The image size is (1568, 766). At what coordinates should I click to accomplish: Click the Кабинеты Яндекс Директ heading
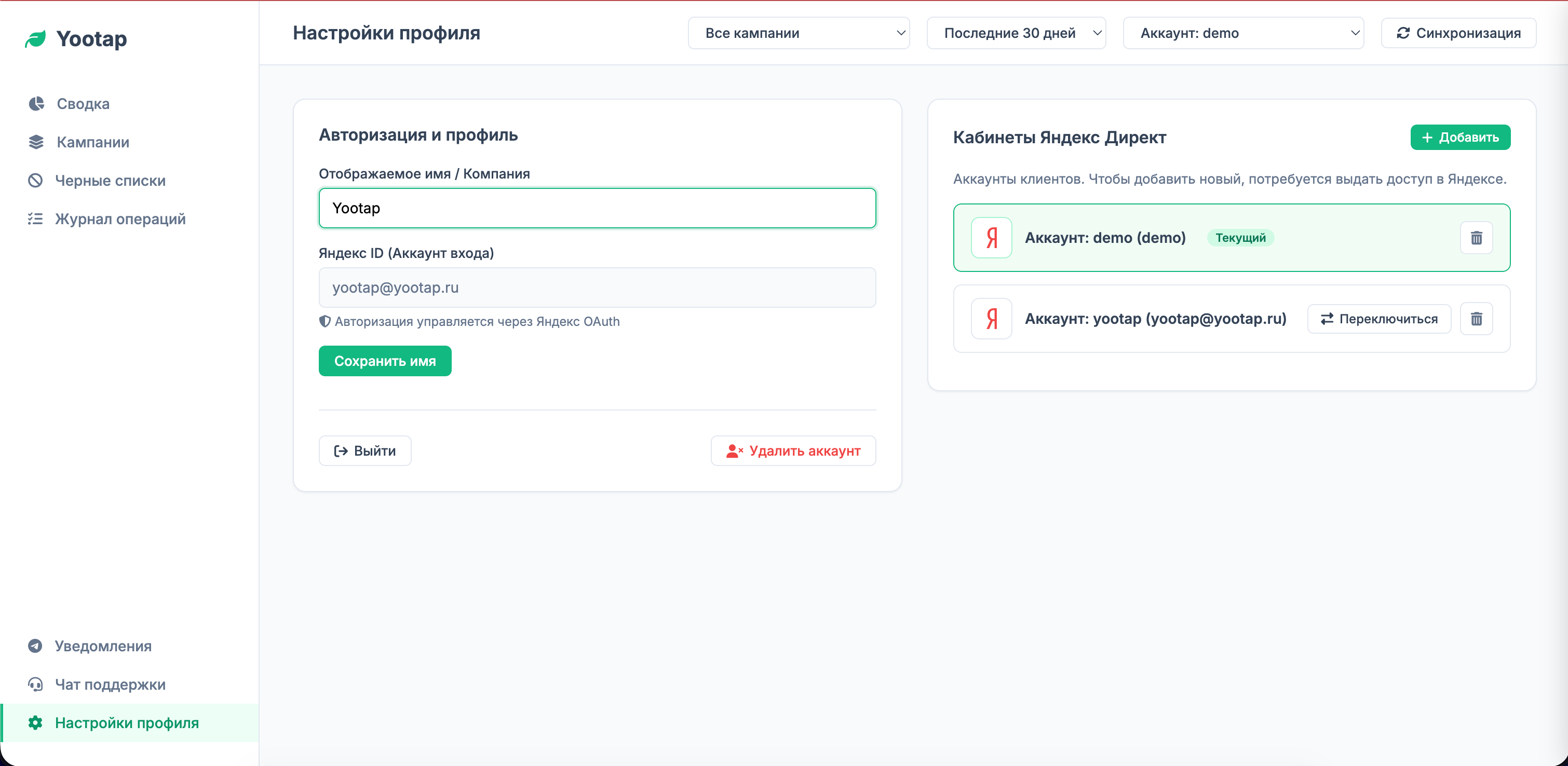coord(1059,137)
